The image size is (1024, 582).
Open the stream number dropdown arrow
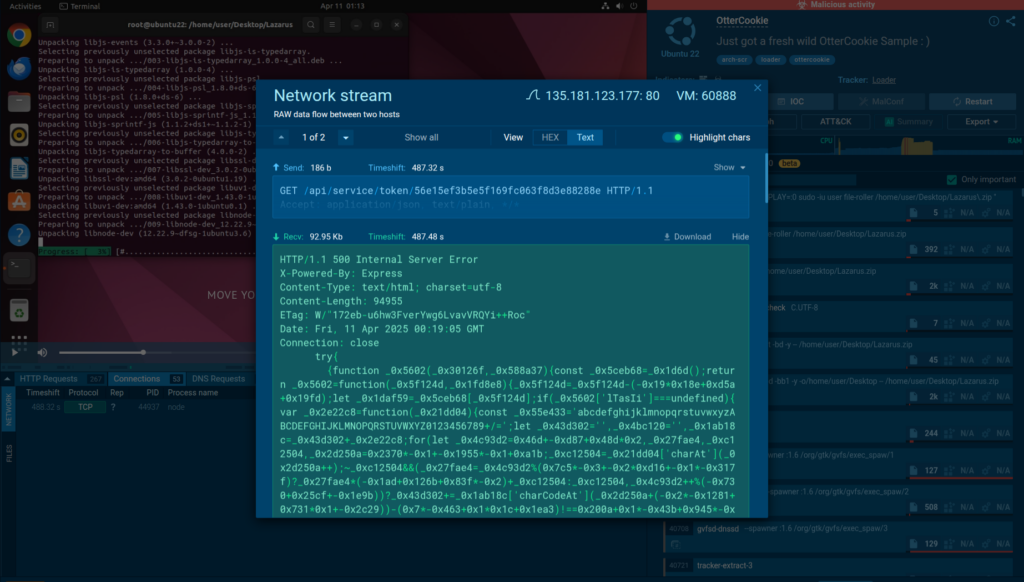coord(346,137)
